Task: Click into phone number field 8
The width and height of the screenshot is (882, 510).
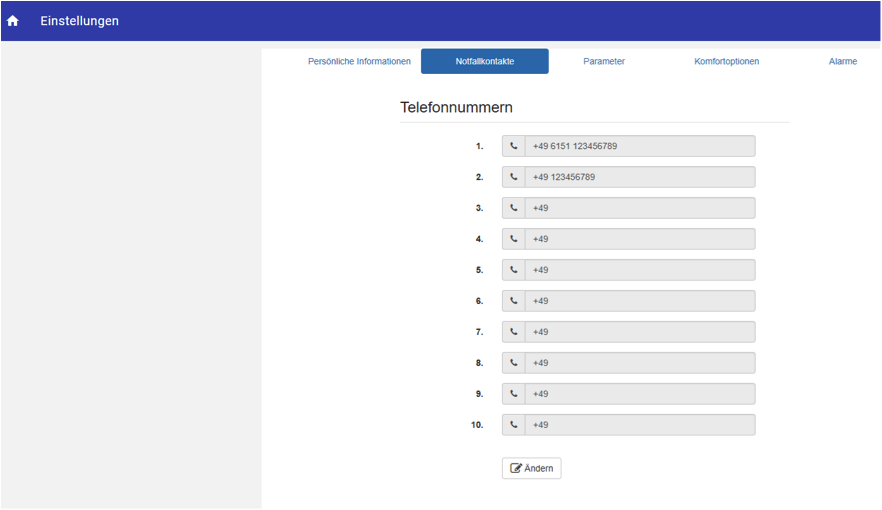Action: 640,363
